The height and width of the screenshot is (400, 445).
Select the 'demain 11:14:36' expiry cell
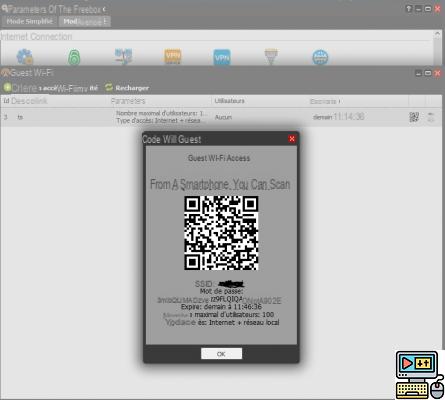[x=339, y=117]
